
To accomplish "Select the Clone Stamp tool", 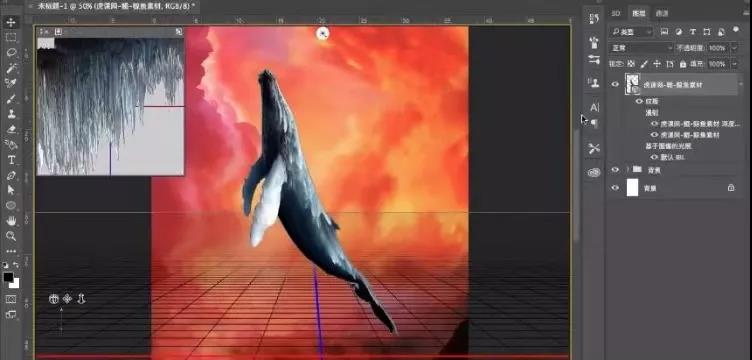I will (x=11, y=114).
